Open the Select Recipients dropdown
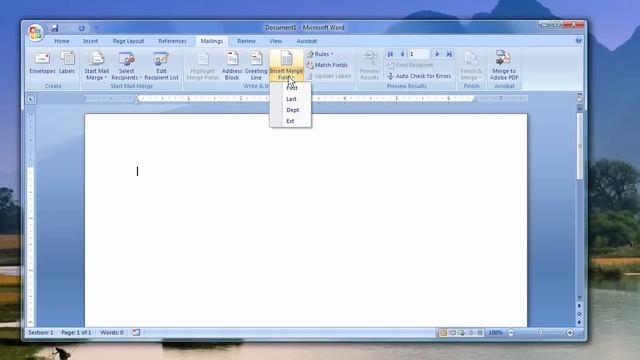 pos(126,65)
